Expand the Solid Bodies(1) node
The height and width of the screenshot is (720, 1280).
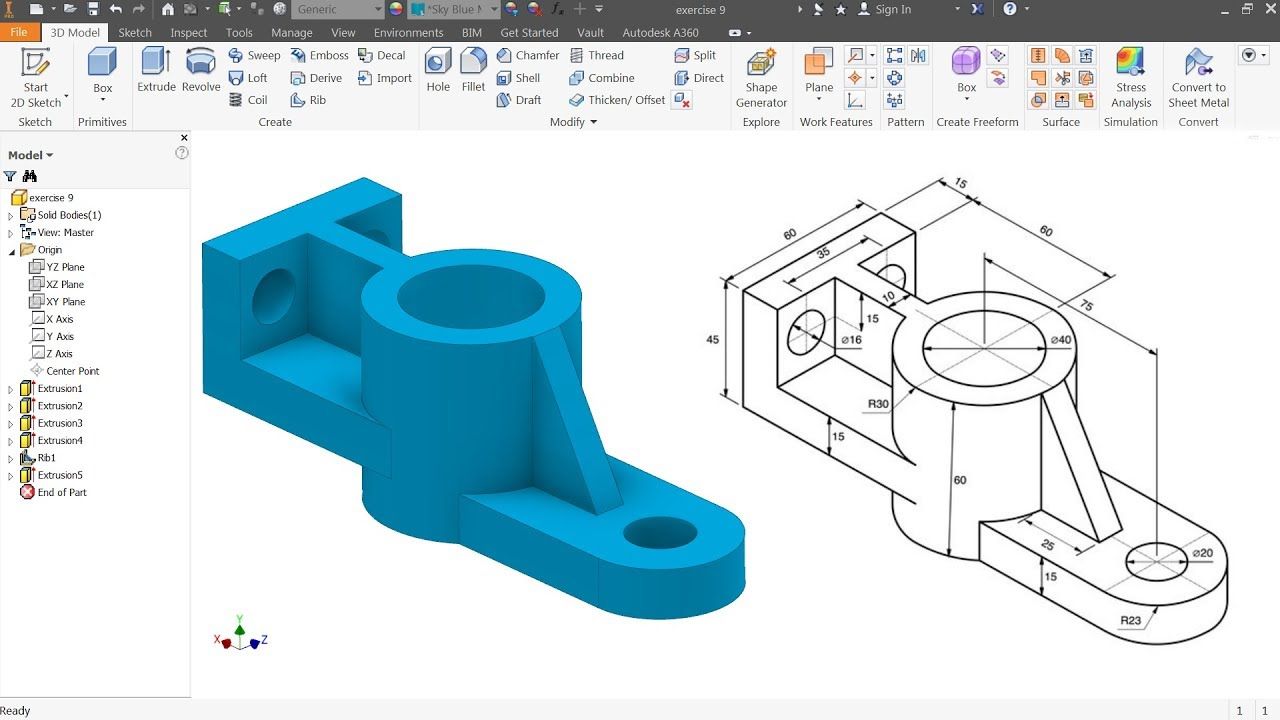tap(11, 215)
